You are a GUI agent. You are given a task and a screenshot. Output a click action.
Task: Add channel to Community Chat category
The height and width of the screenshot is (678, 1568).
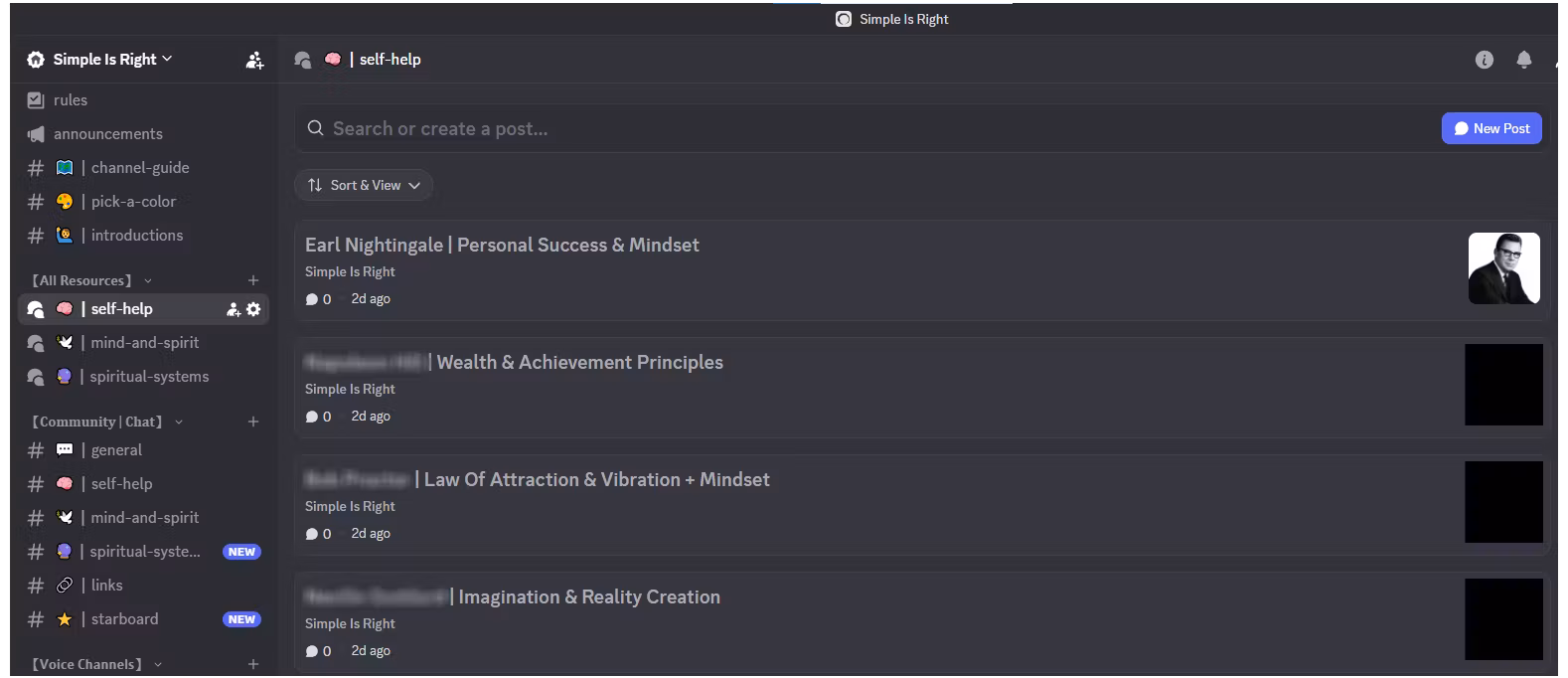tap(253, 422)
